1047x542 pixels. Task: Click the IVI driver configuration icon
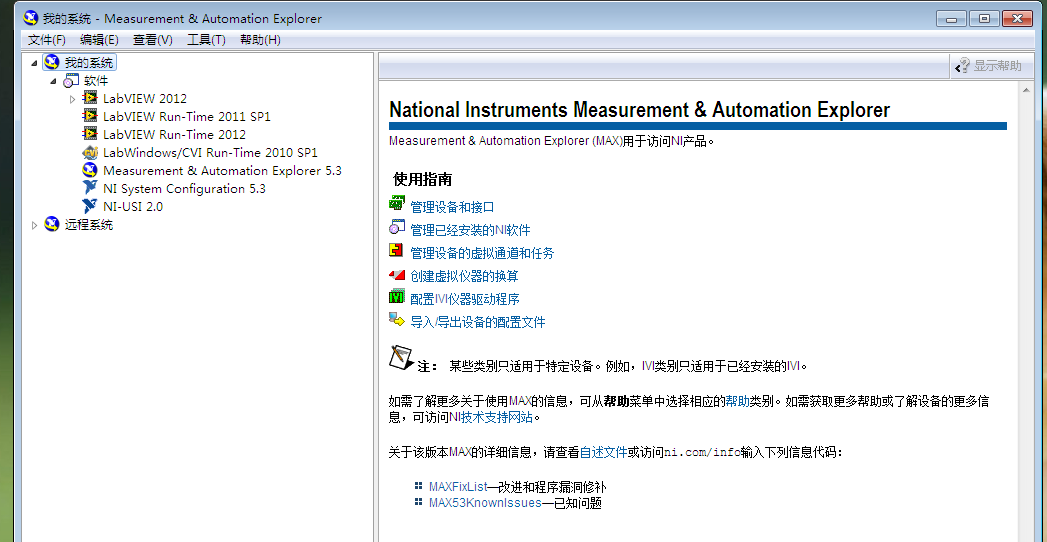[397, 297]
